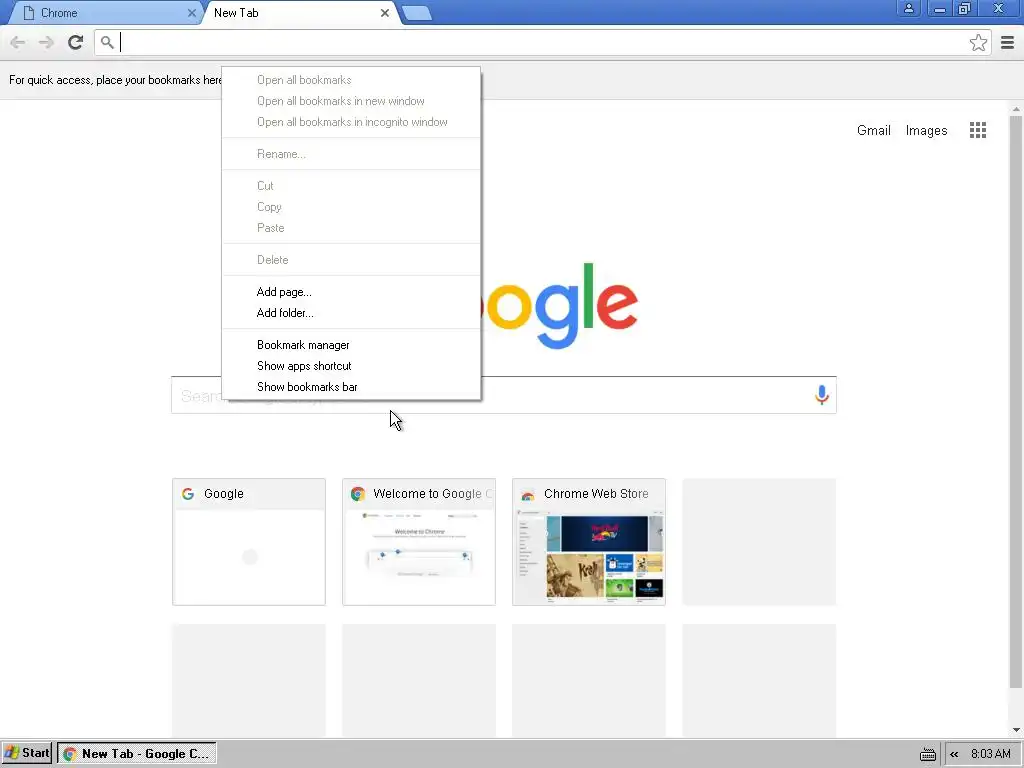Open the Chrome Web Store thumbnail
This screenshot has width=1024, height=768.
(x=589, y=542)
